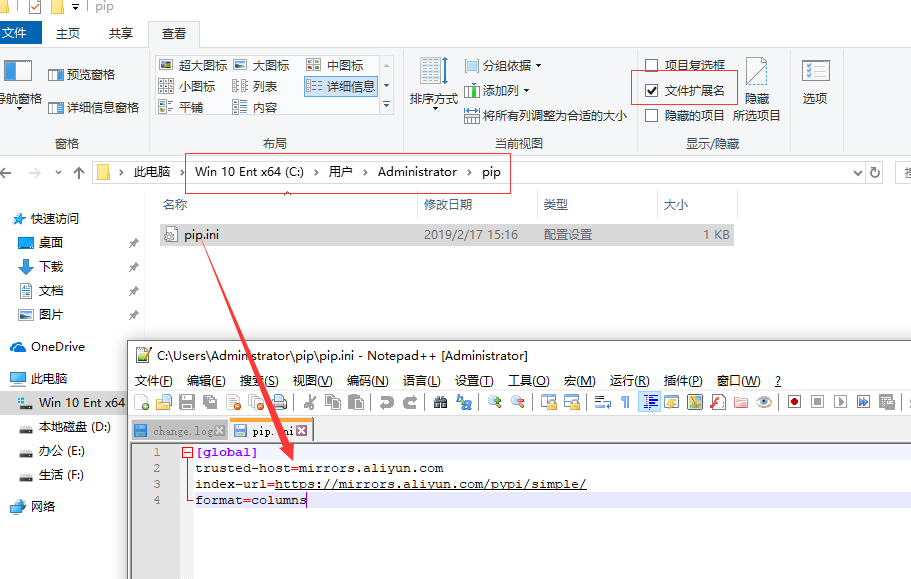
Task: Select 本地磁盘 (D:) in navigation pane
Action: [74, 427]
